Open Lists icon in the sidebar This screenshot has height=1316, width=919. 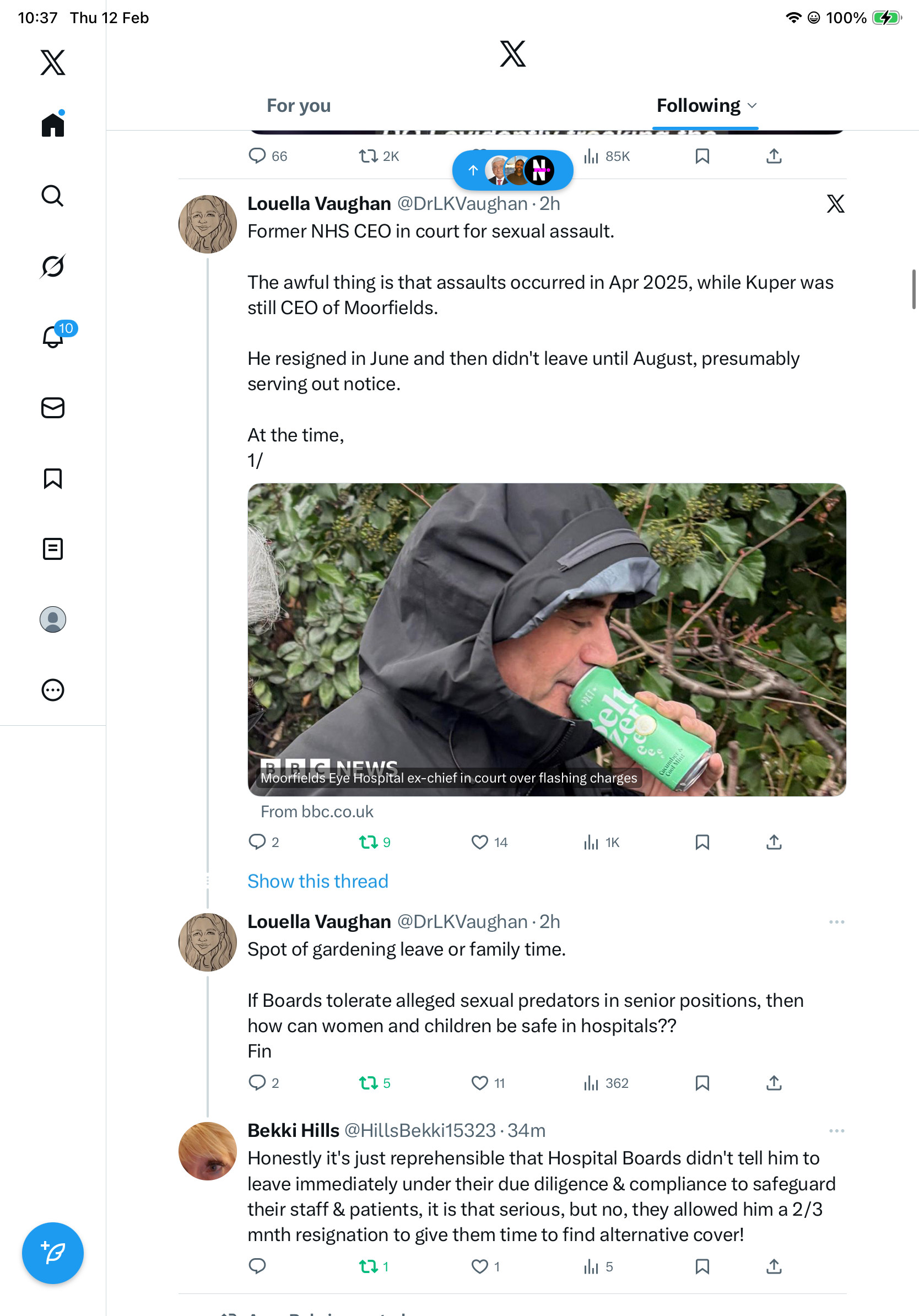(x=53, y=549)
